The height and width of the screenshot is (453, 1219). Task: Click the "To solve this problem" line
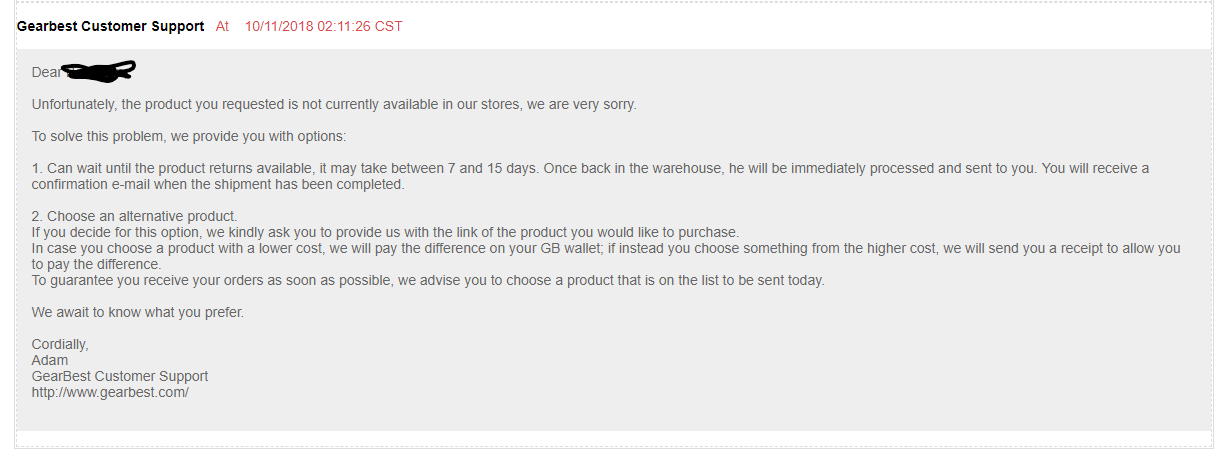(x=189, y=136)
